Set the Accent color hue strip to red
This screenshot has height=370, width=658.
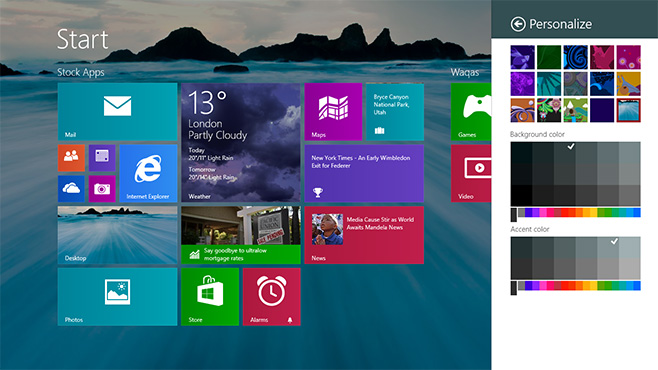565,286
